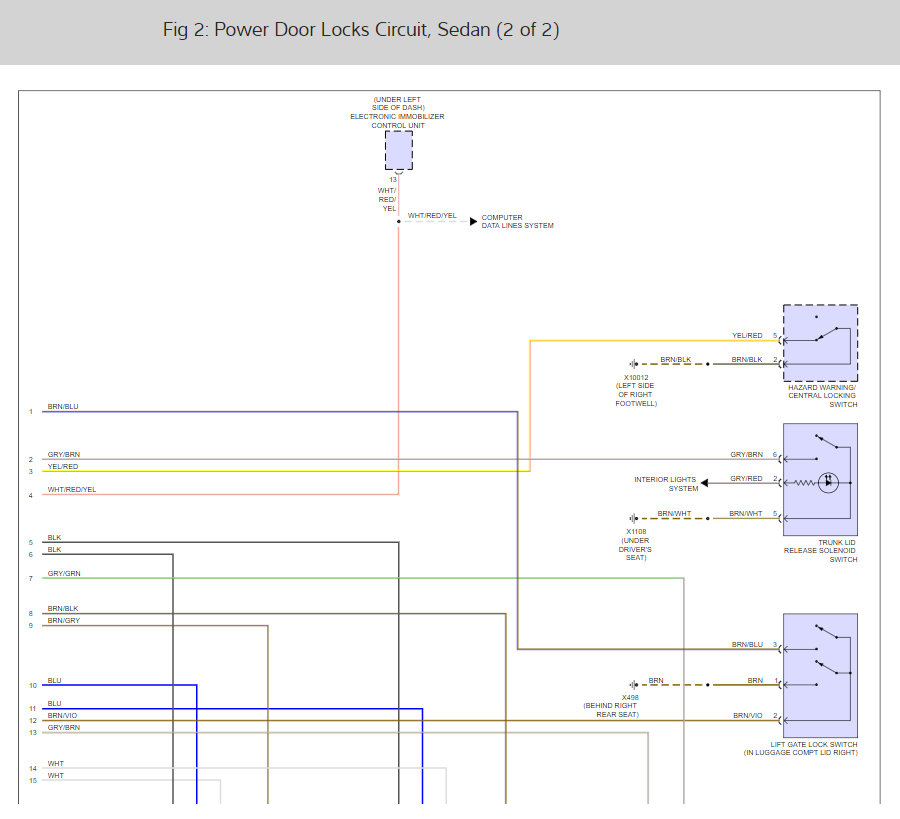The image size is (900, 819).
Task: Click the BRN/VIO wire label at pin 12
Action: (63, 716)
